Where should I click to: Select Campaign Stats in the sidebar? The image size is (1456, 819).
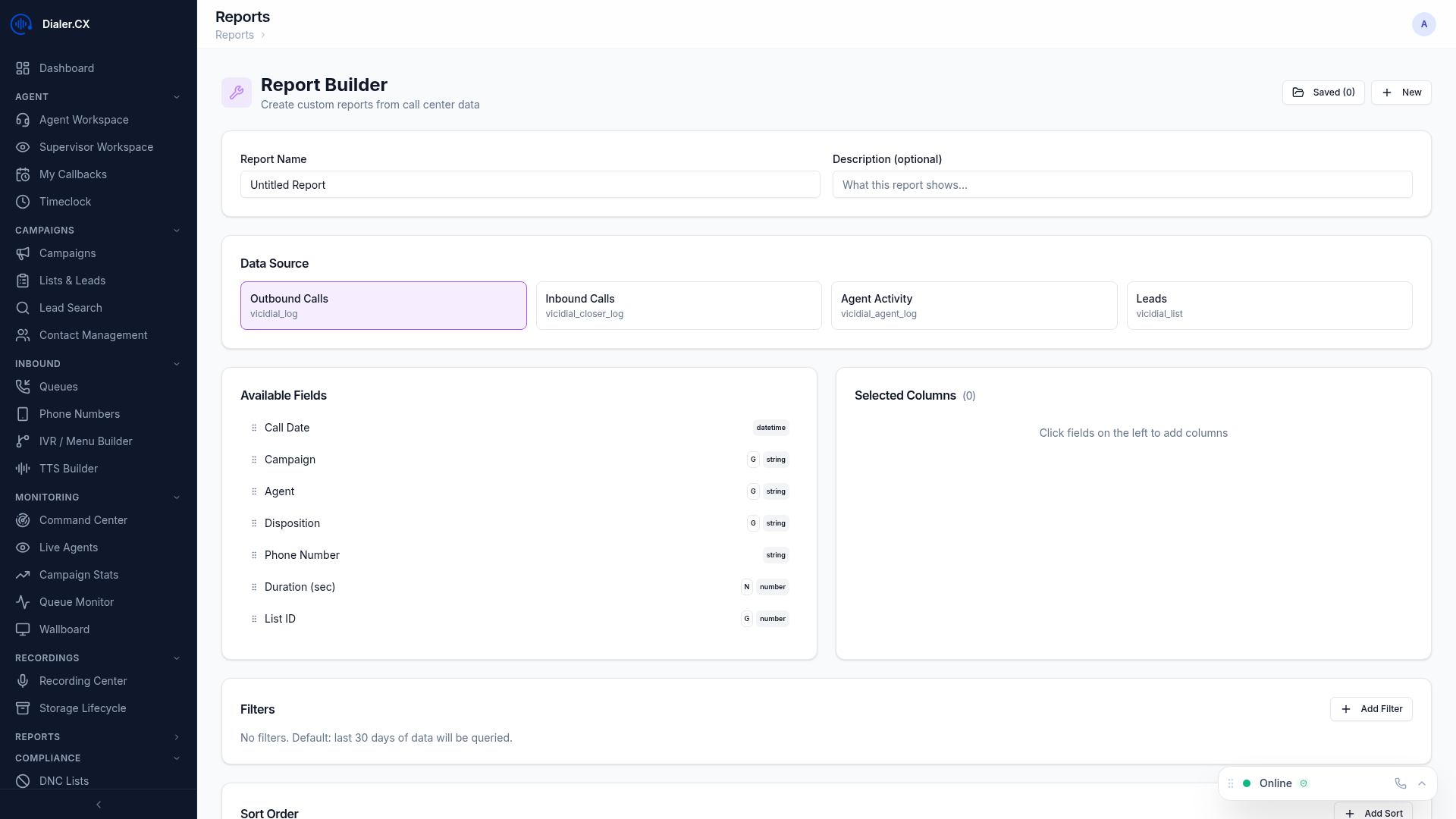[79, 575]
